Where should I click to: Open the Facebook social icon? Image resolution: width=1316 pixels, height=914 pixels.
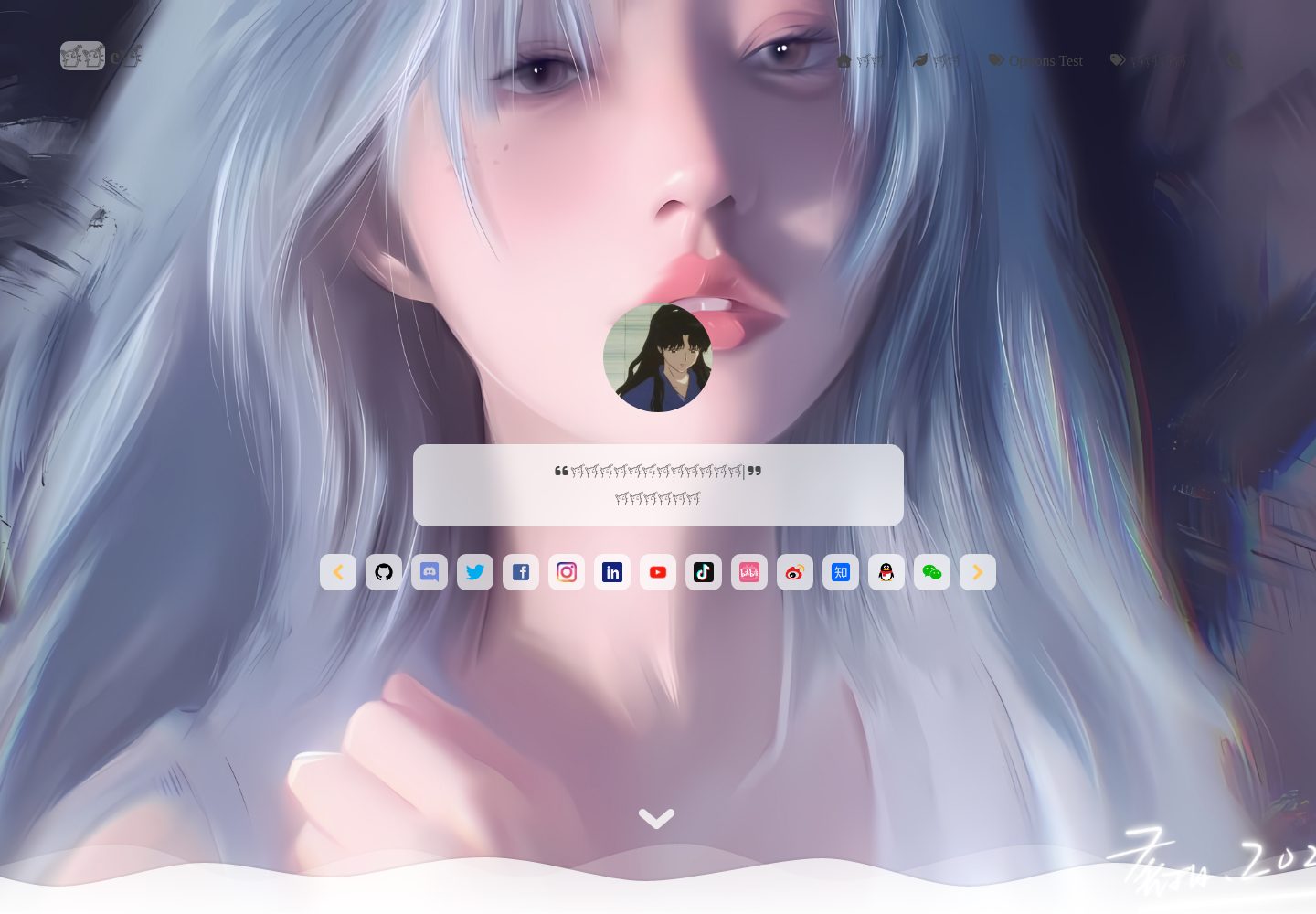[x=521, y=572]
